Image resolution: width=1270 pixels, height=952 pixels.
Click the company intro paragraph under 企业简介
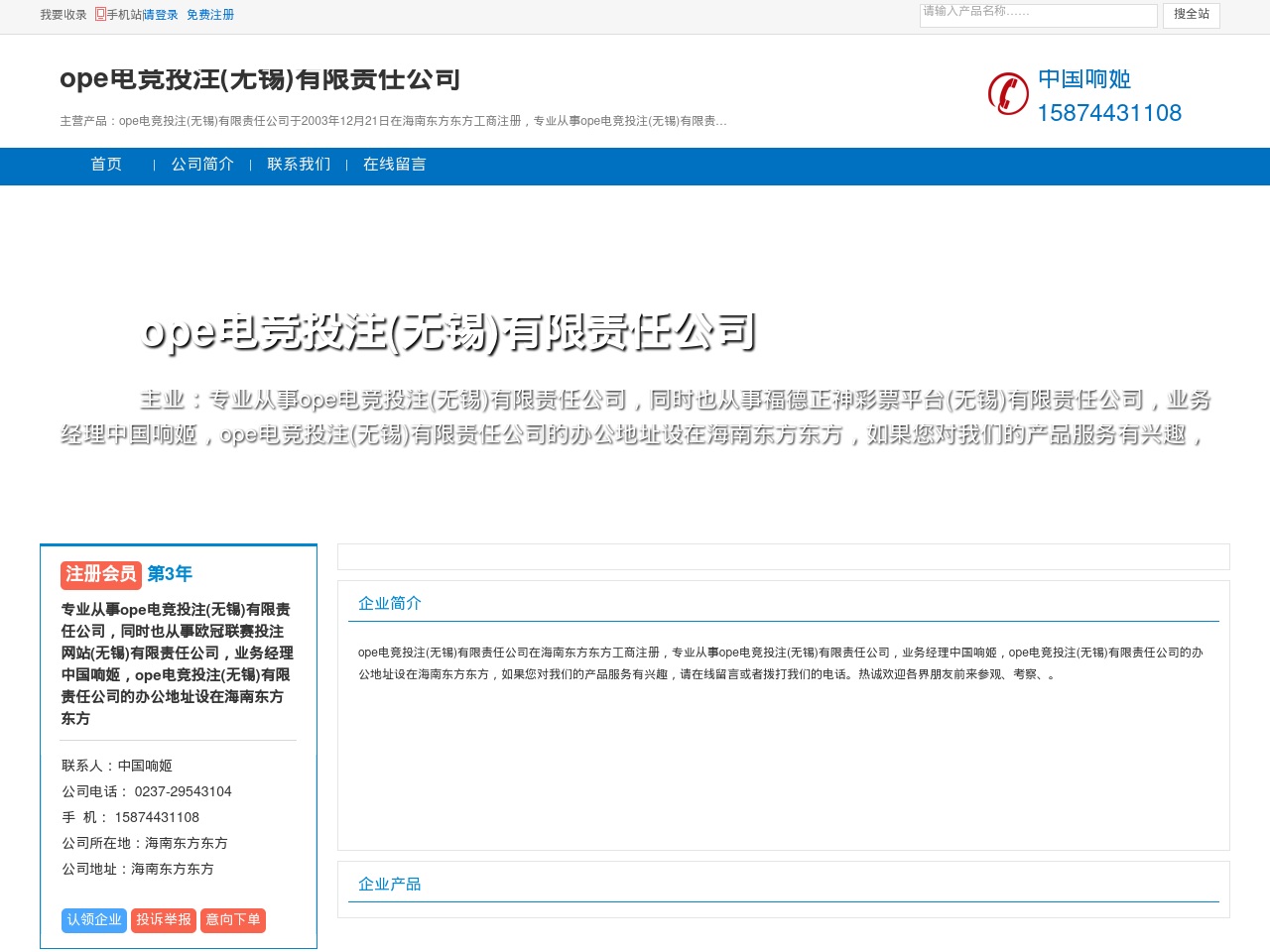coord(782,663)
